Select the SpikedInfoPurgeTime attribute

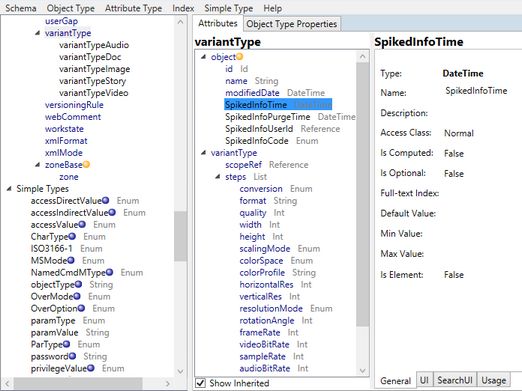click(x=268, y=117)
